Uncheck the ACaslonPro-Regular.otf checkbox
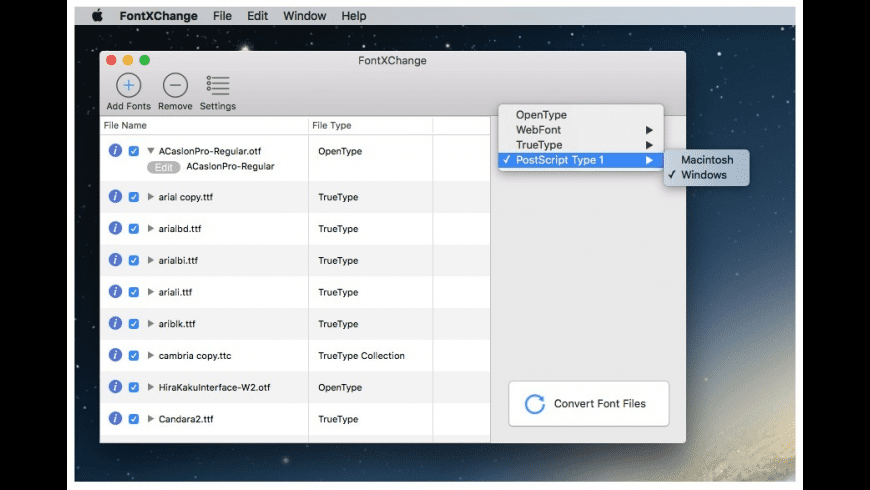870x490 pixels. (134, 151)
